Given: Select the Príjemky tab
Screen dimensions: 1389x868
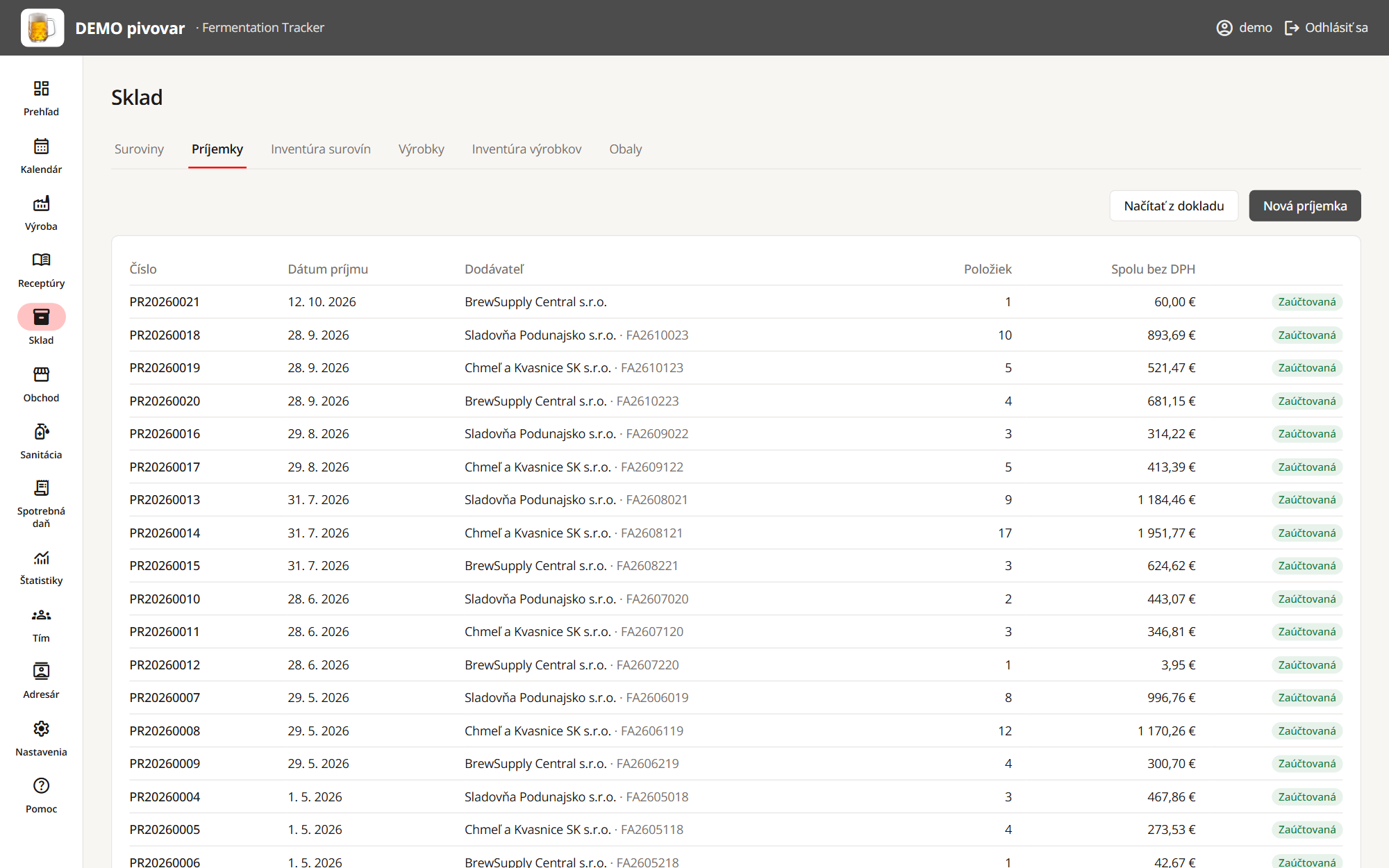Looking at the screenshot, I should coord(217,149).
